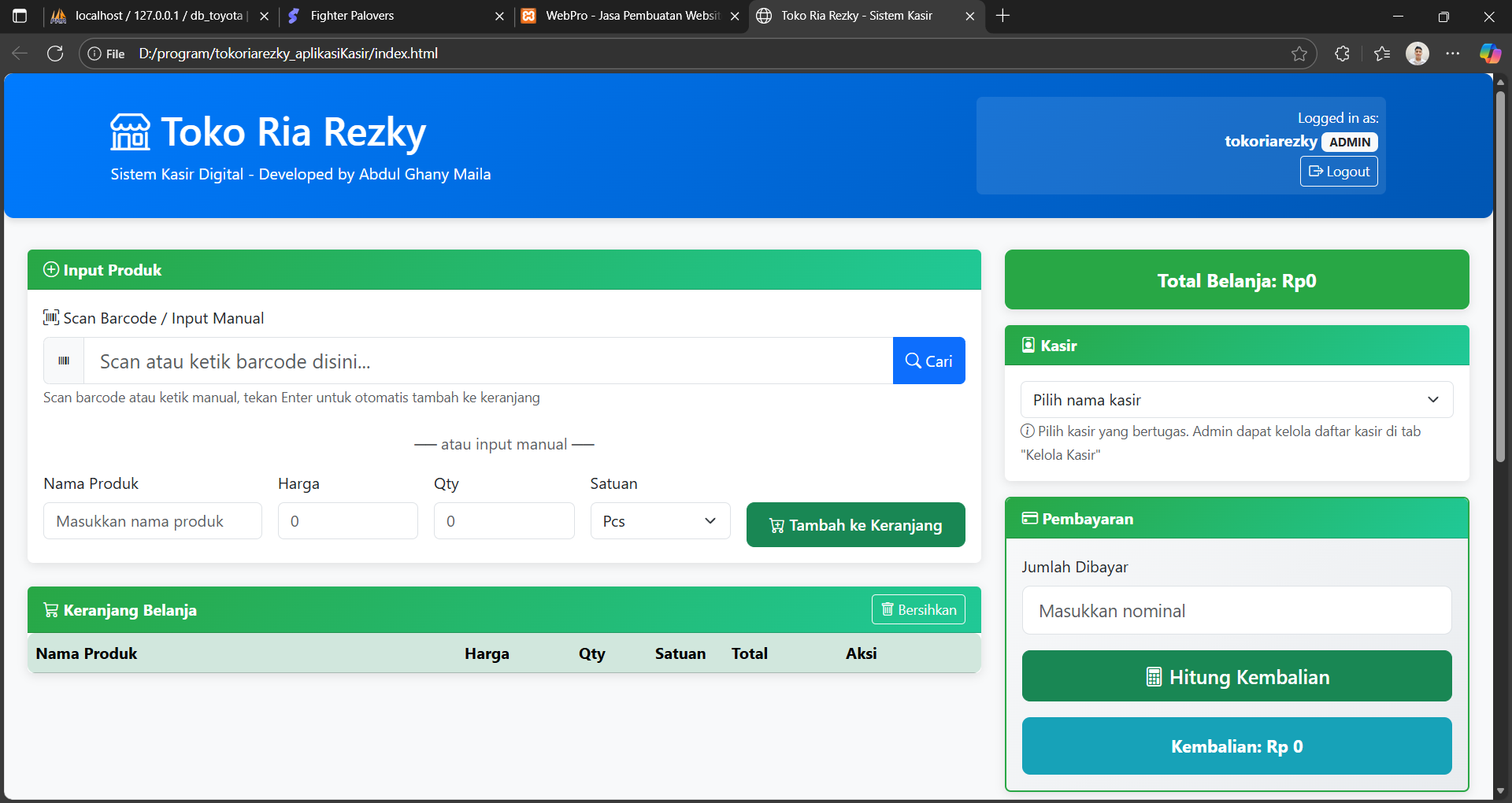Viewport: 1512px width, 803px height.
Task: Open the Pilih nama kasir dropdown
Action: click(1236, 400)
